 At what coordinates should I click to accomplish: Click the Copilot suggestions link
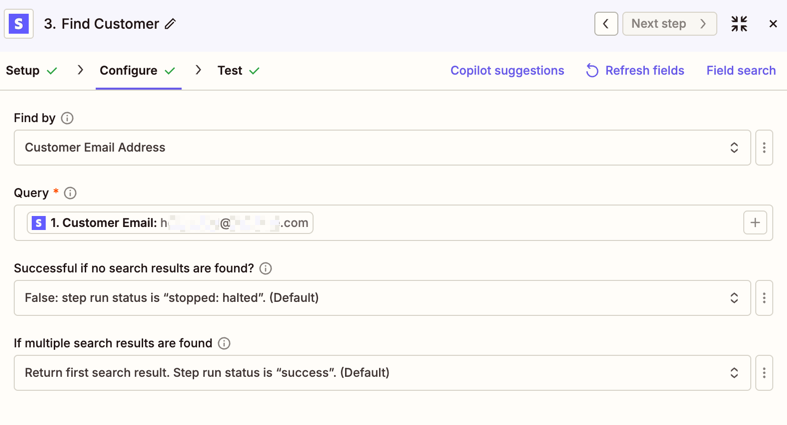[507, 71]
